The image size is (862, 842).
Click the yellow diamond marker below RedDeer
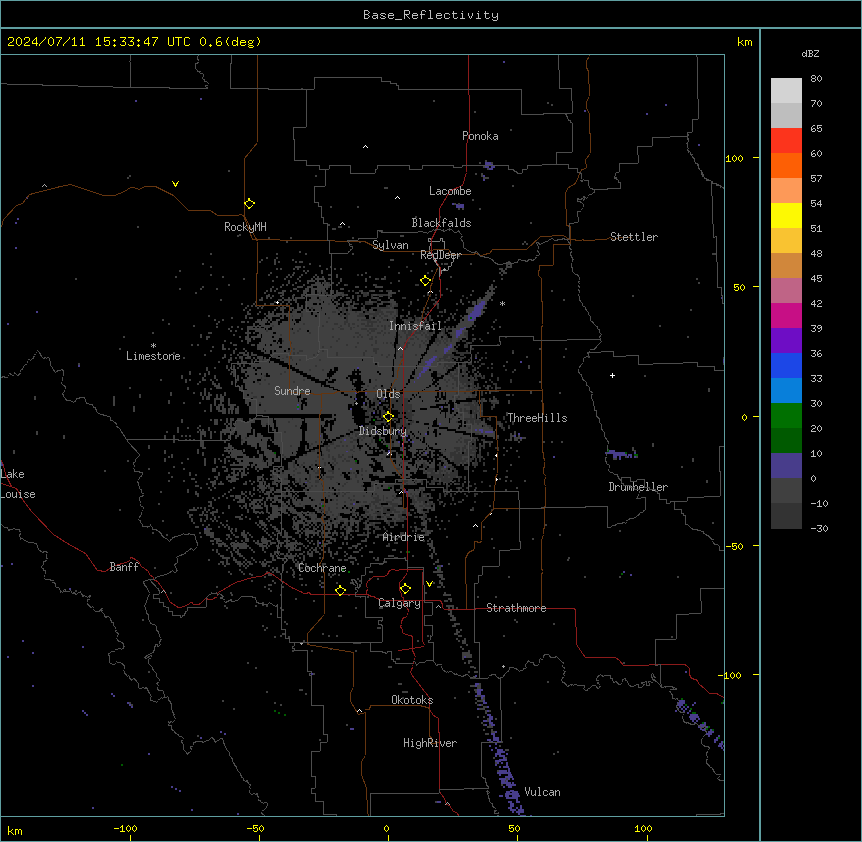tap(426, 281)
